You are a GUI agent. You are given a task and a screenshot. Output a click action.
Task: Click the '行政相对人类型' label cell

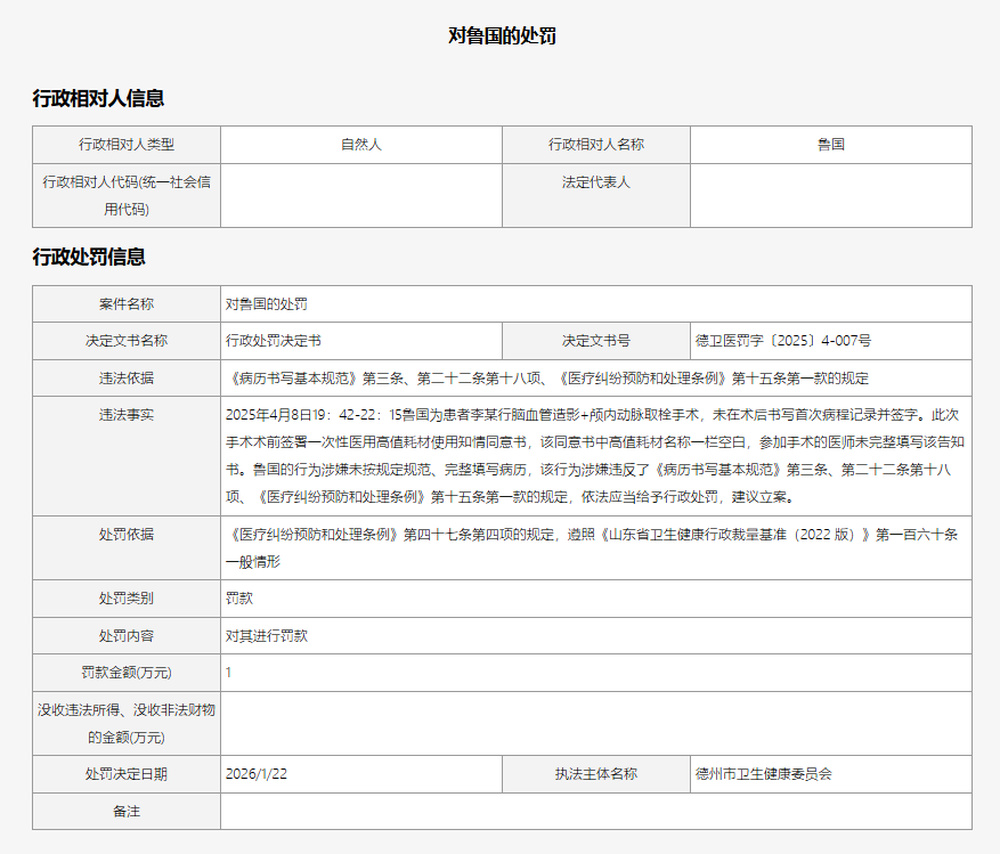[126, 145]
